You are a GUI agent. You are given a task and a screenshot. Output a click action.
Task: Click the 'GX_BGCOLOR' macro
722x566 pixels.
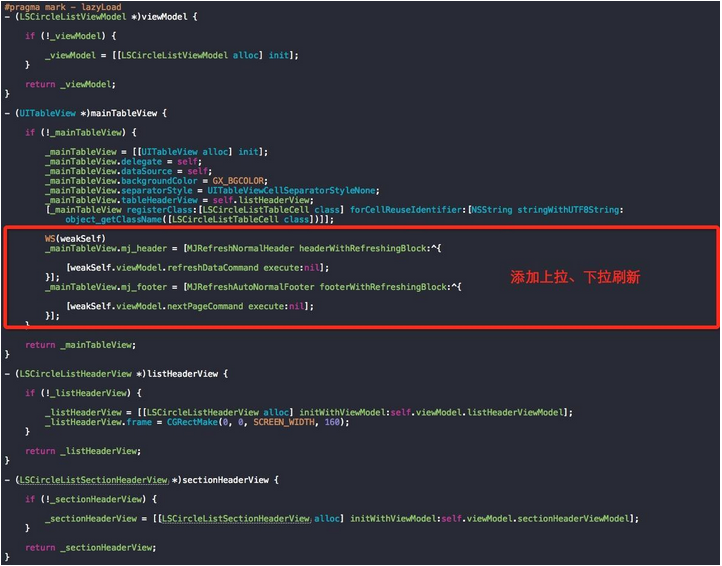pos(238,181)
